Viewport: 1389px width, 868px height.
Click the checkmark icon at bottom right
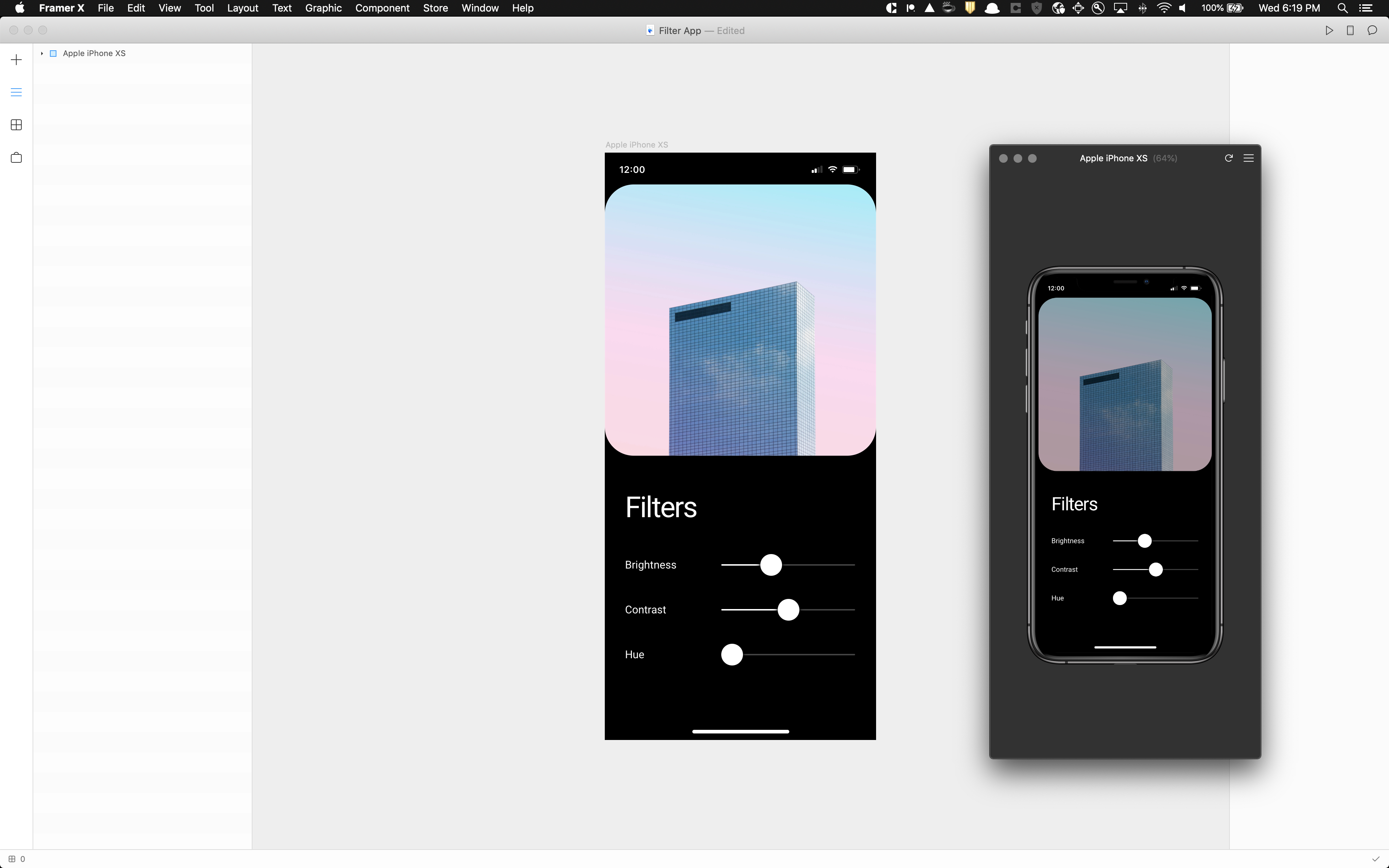click(x=1375, y=858)
